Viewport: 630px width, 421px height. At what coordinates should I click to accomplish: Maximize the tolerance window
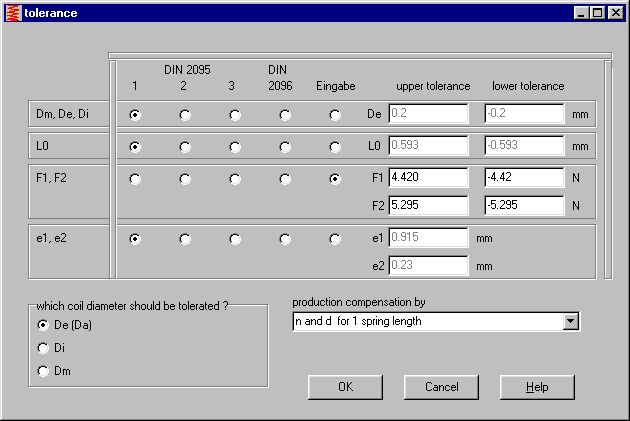[598, 12]
